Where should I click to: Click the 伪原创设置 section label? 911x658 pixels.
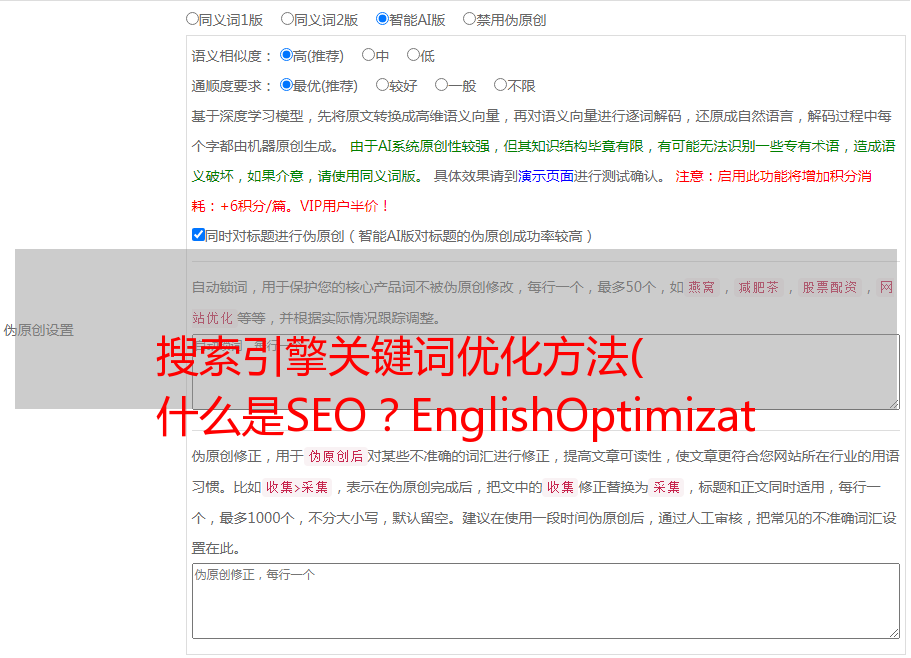(38, 330)
